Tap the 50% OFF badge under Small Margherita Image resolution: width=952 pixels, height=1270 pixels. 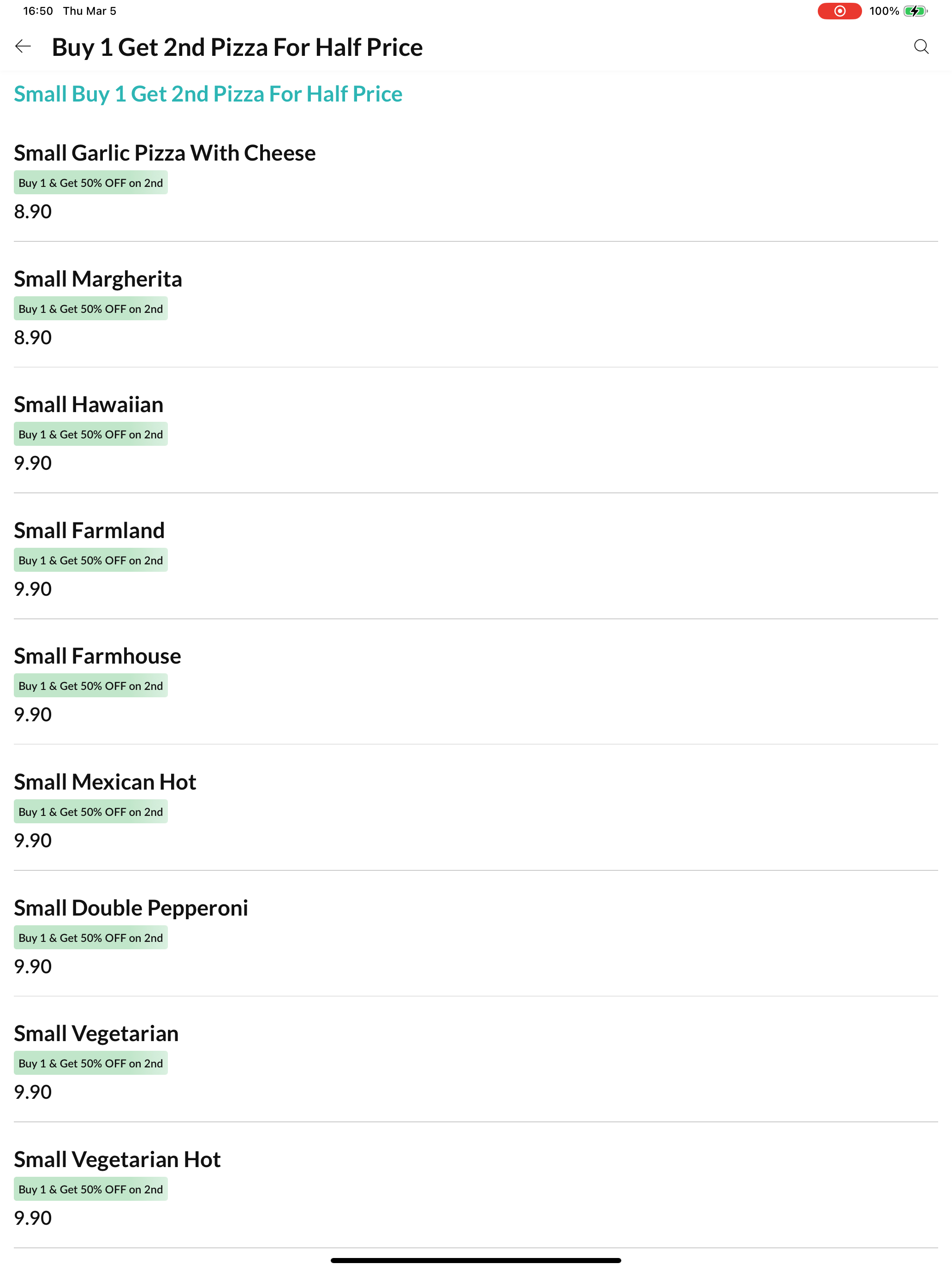91,309
